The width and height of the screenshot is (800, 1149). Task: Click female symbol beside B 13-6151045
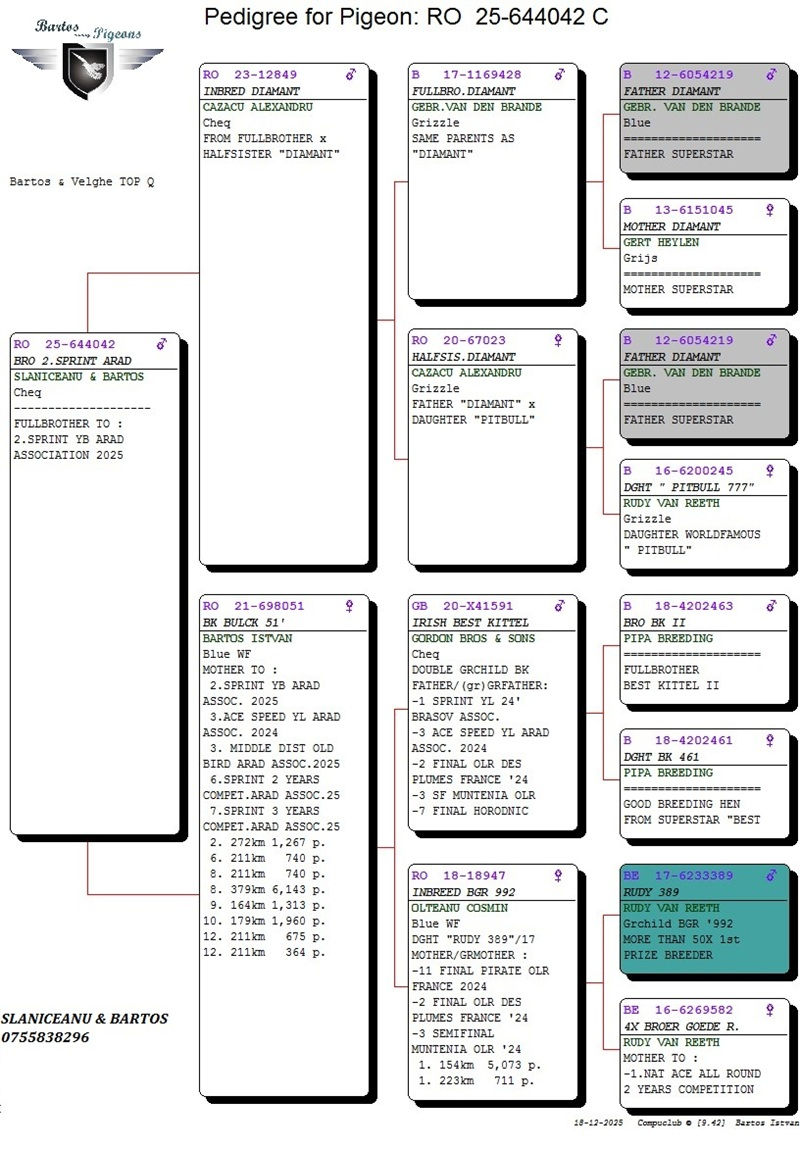coord(769,210)
